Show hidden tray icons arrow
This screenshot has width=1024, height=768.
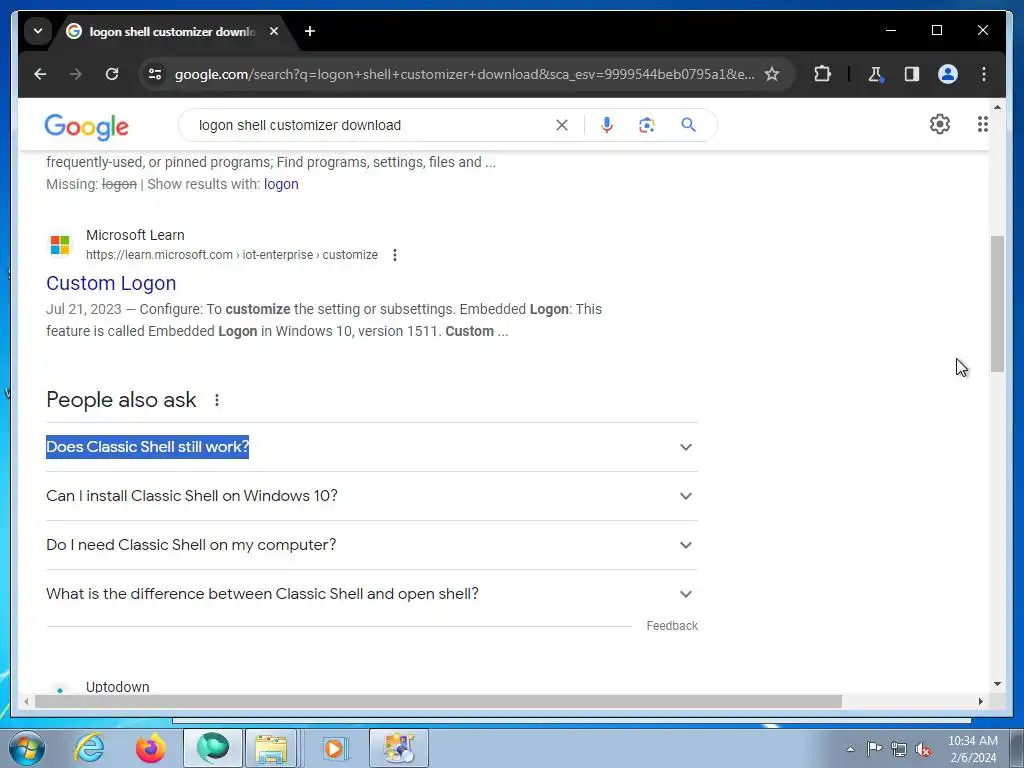pyautogui.click(x=850, y=749)
